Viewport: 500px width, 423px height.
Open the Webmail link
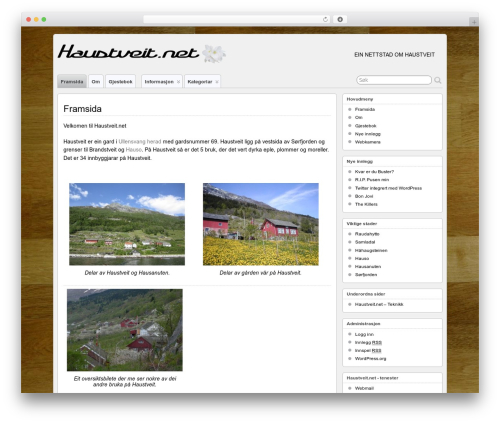click(364, 388)
